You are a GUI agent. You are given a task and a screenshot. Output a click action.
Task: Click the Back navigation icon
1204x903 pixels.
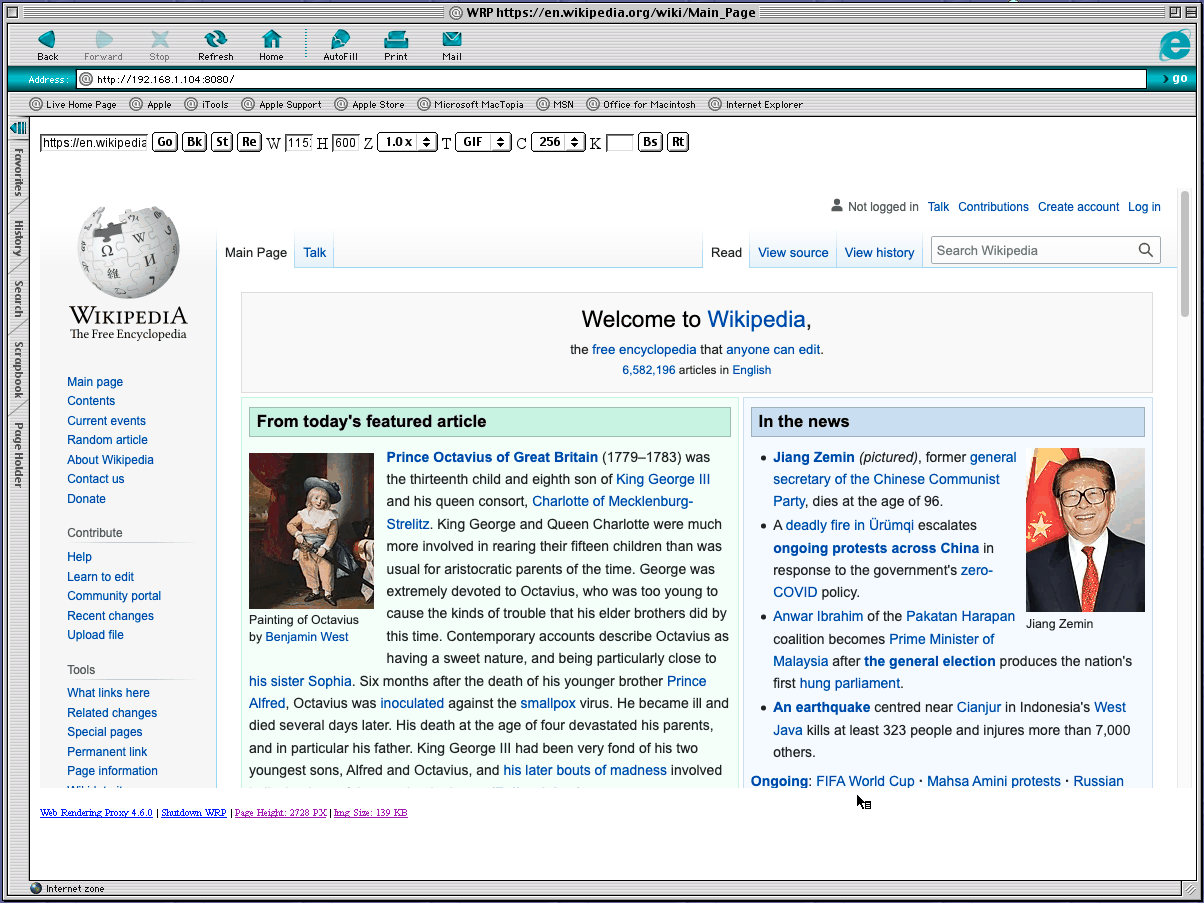tap(46, 38)
